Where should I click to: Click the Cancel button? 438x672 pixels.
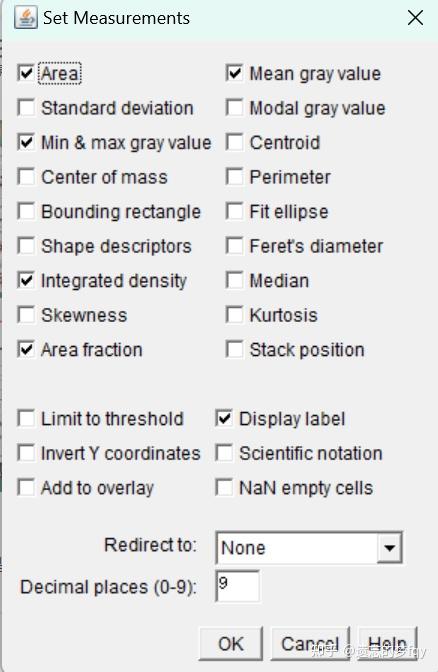(310, 643)
